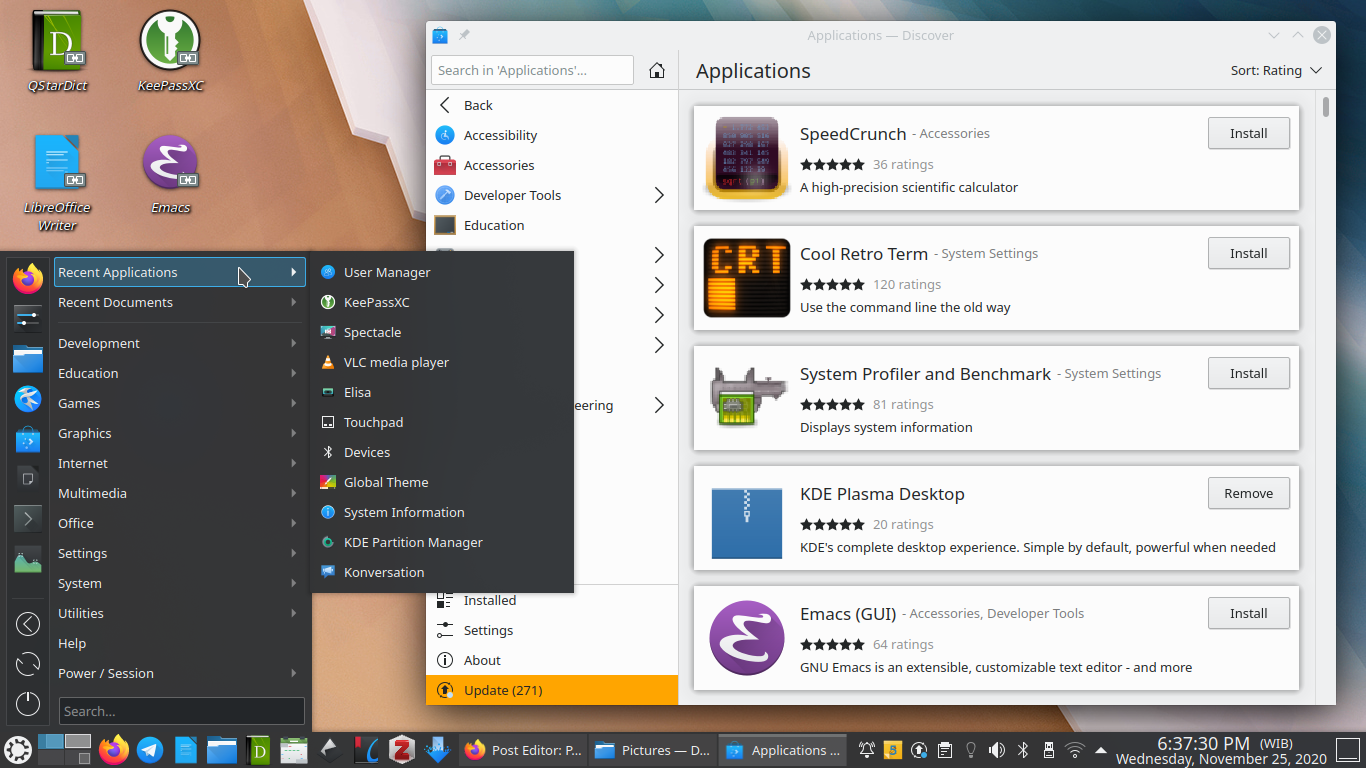This screenshot has height=768, width=1366.
Task: Open Discover's About page
Action: [552, 660]
